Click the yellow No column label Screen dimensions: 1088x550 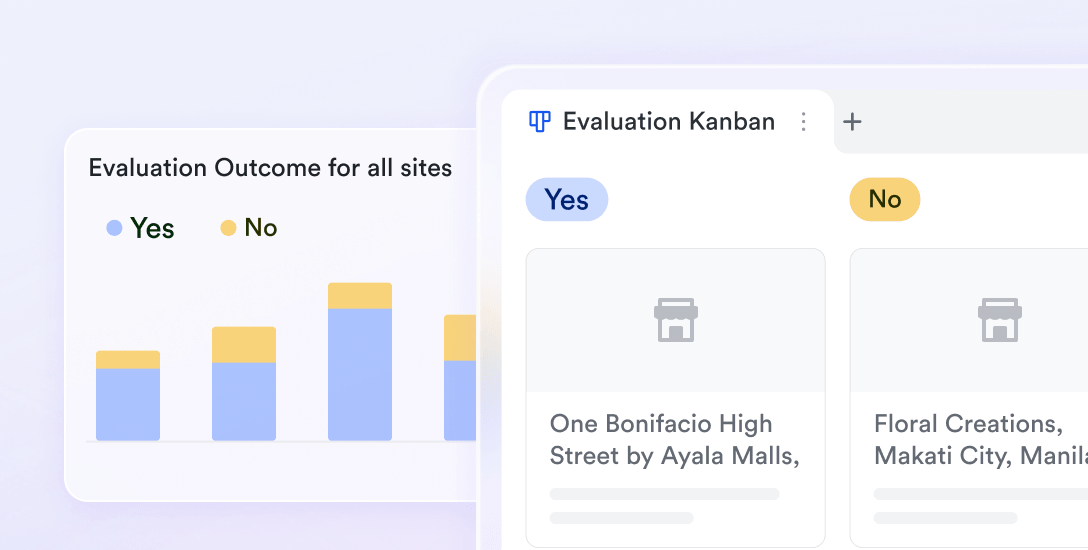click(885, 200)
